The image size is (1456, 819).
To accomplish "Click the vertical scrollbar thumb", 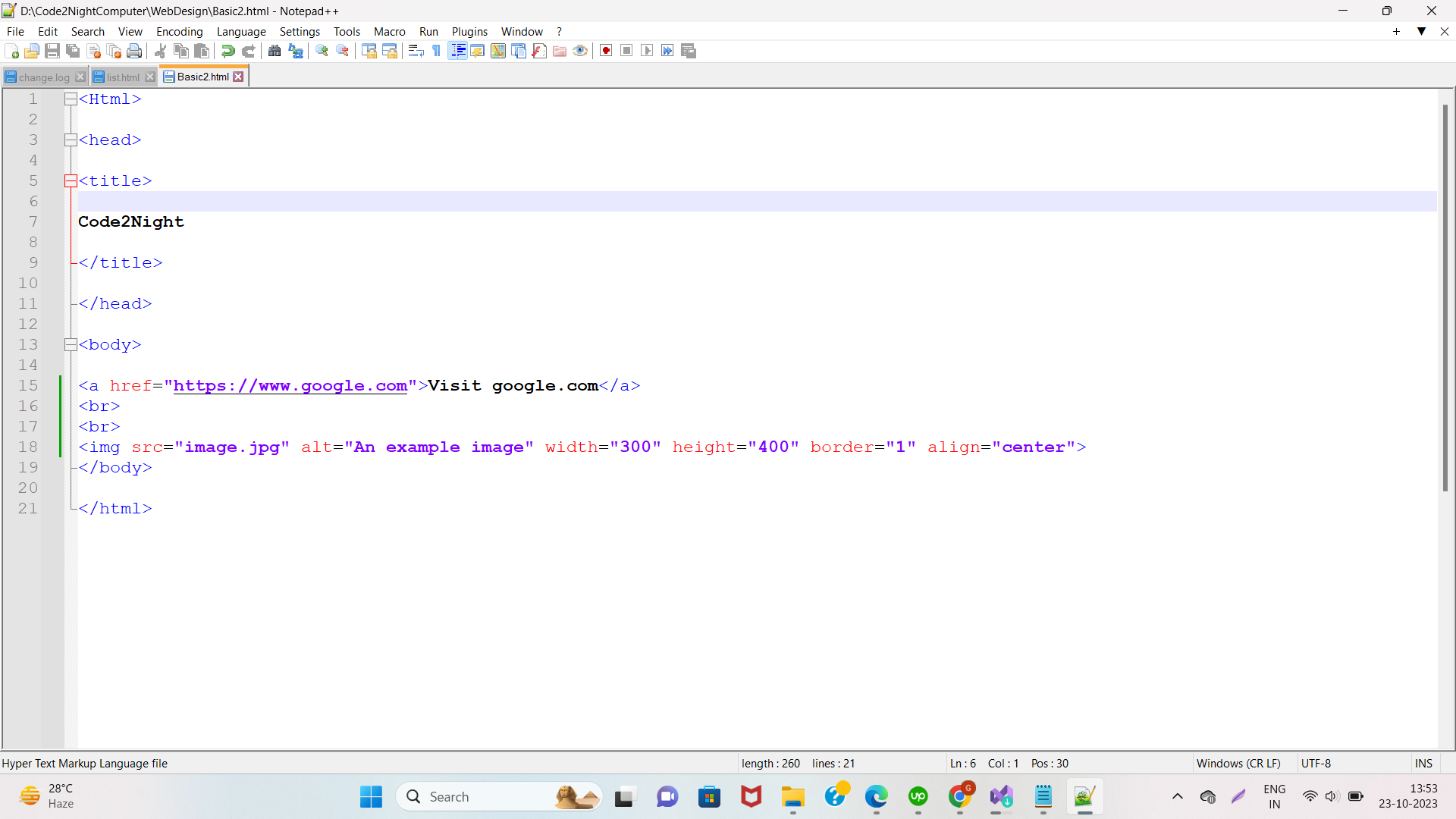I will coord(1445,298).
